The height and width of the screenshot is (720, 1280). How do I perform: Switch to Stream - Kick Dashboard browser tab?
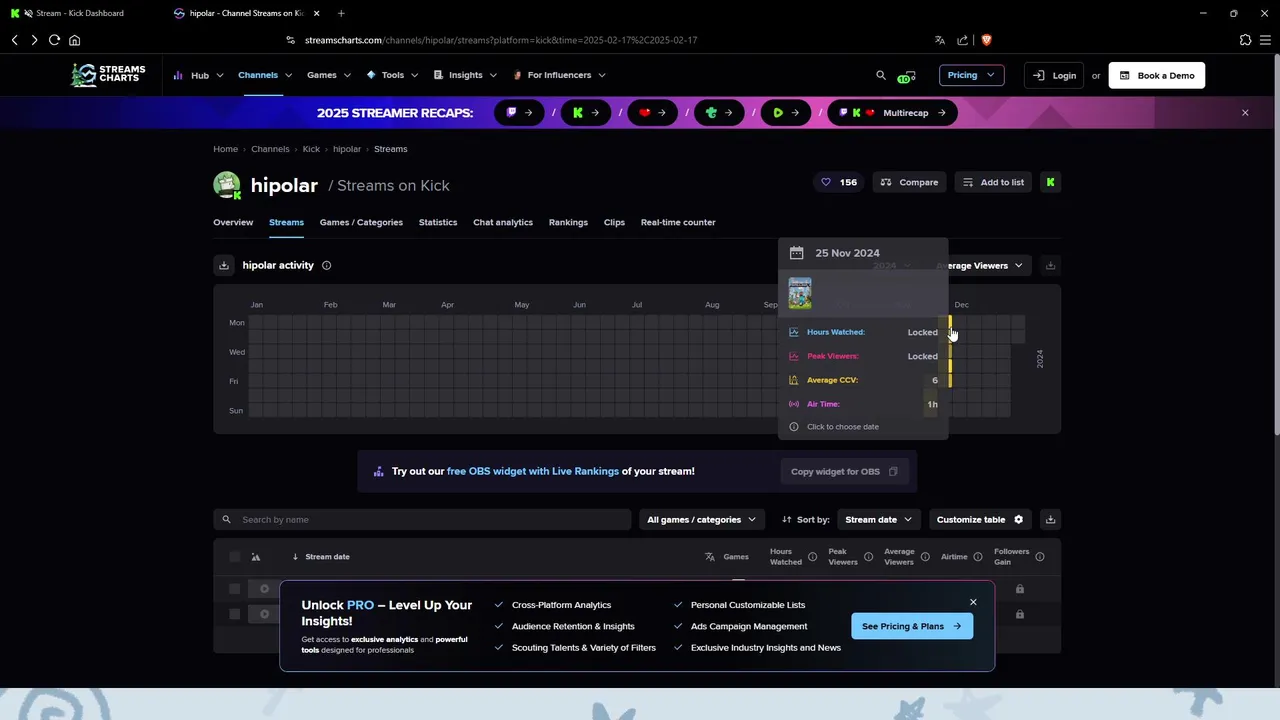[80, 13]
